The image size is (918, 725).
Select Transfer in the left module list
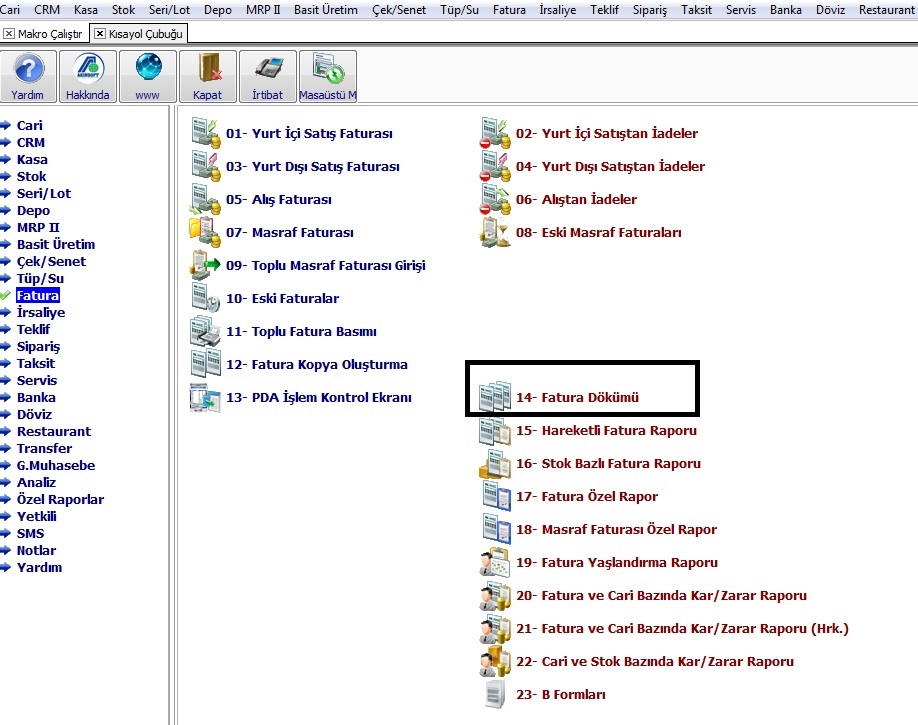(44, 448)
